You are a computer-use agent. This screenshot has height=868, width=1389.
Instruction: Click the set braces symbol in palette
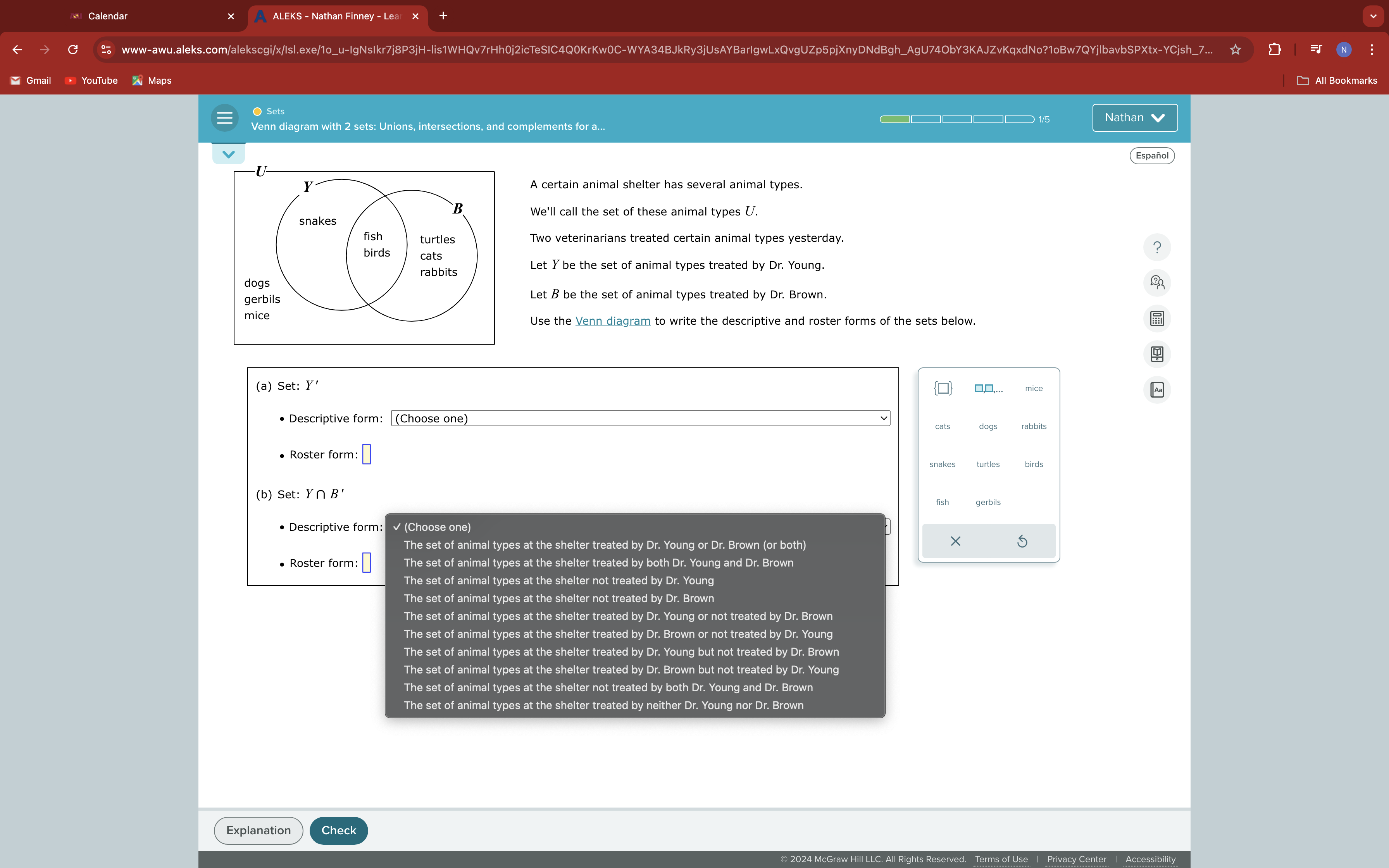(x=943, y=388)
